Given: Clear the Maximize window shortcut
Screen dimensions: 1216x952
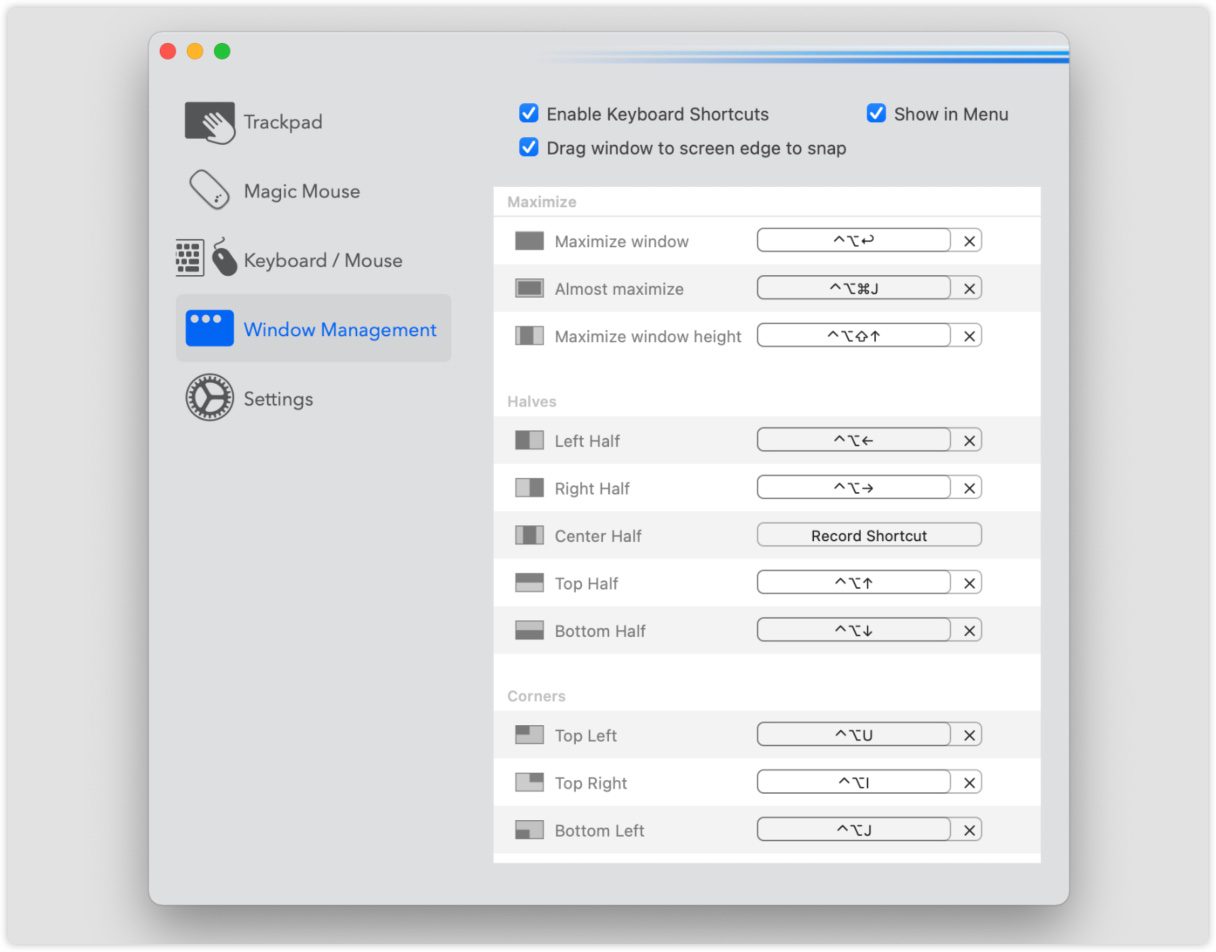Looking at the screenshot, I should (968, 241).
